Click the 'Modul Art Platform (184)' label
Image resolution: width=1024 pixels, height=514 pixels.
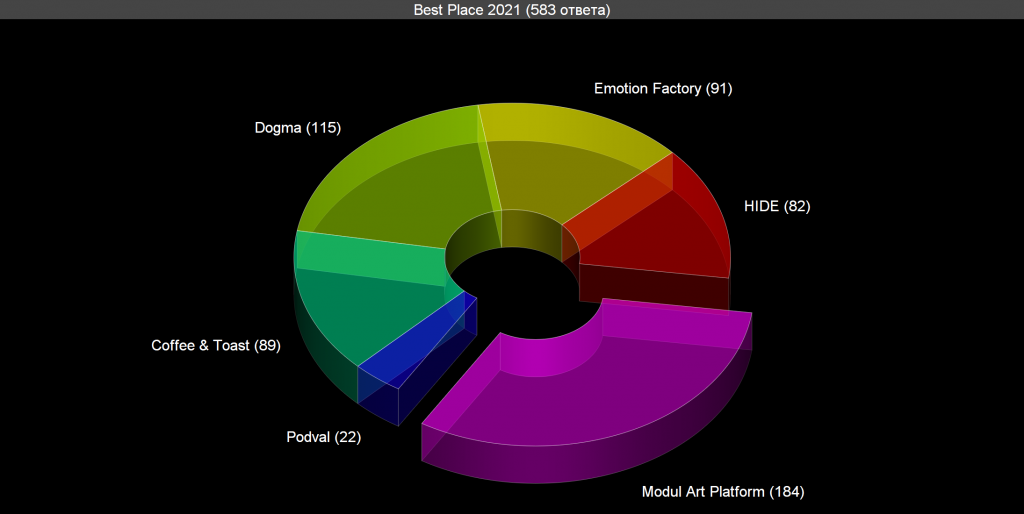723,492
